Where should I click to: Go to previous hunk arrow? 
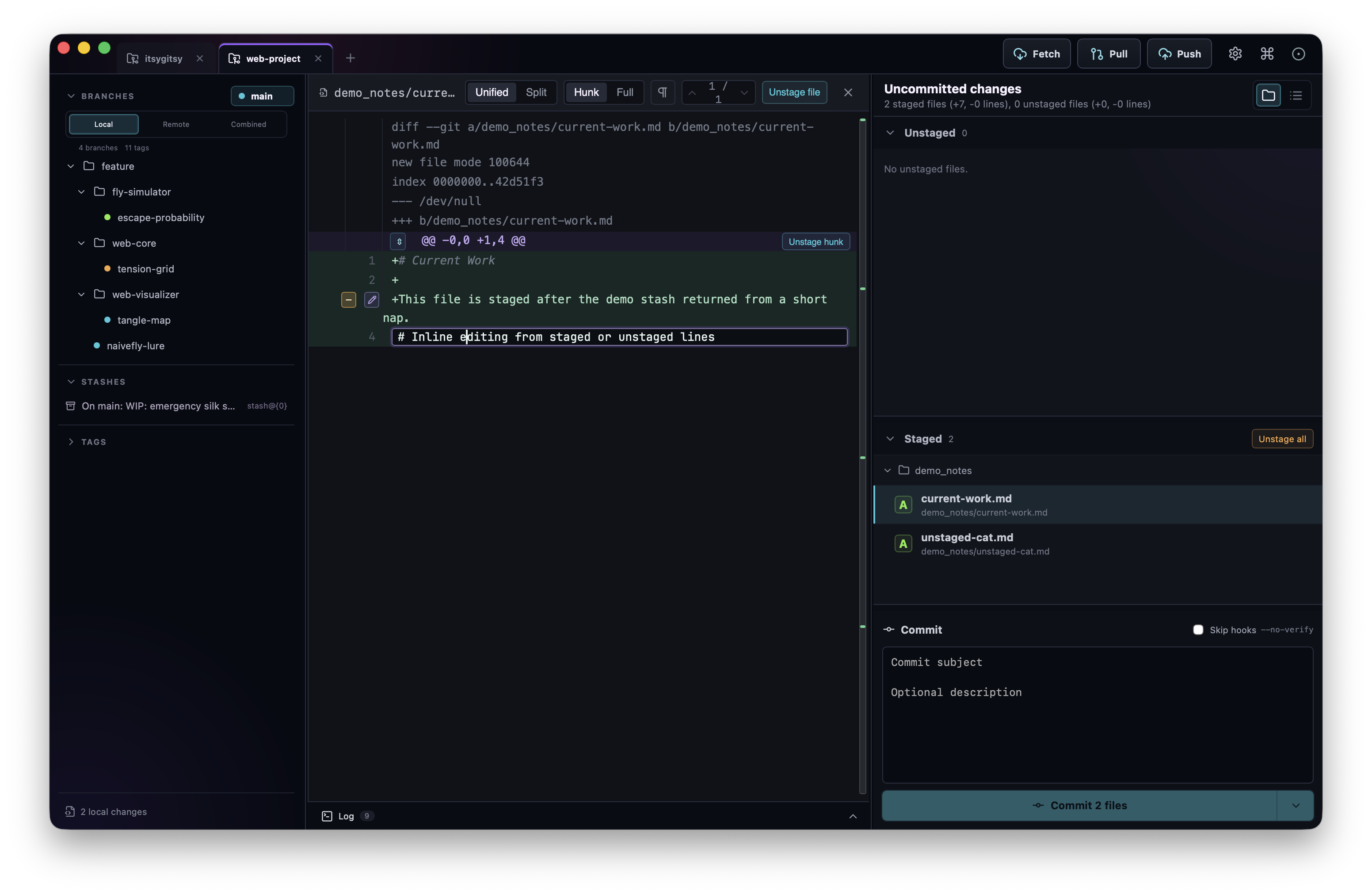[692, 93]
